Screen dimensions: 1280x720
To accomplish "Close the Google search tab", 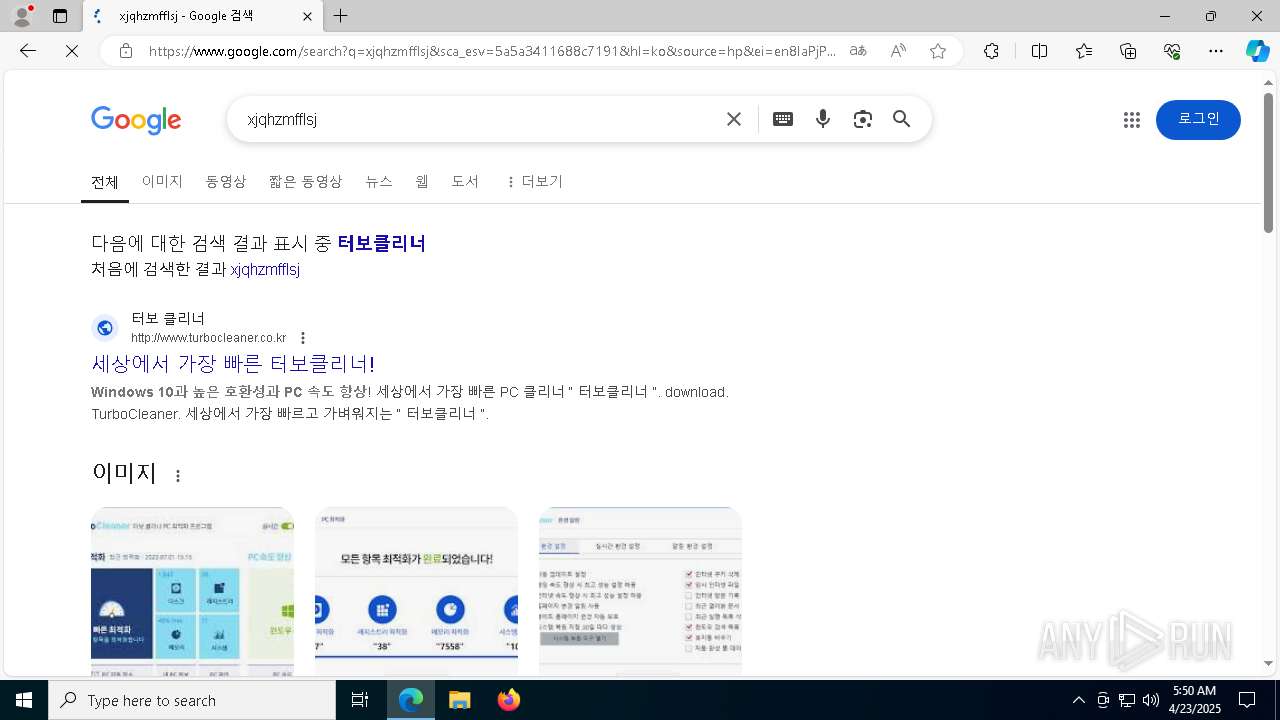I will tap(308, 16).
